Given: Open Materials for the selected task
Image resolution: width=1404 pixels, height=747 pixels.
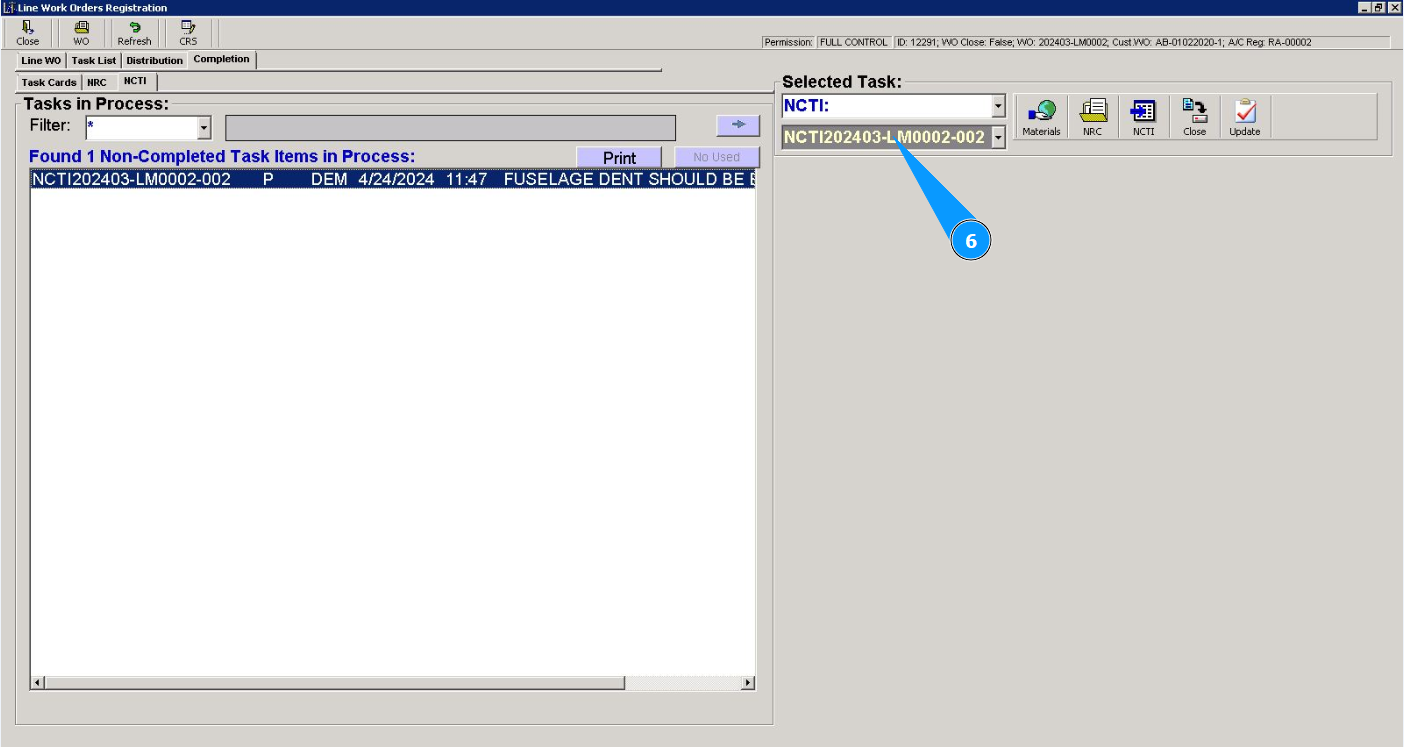Looking at the screenshot, I should click(1041, 117).
